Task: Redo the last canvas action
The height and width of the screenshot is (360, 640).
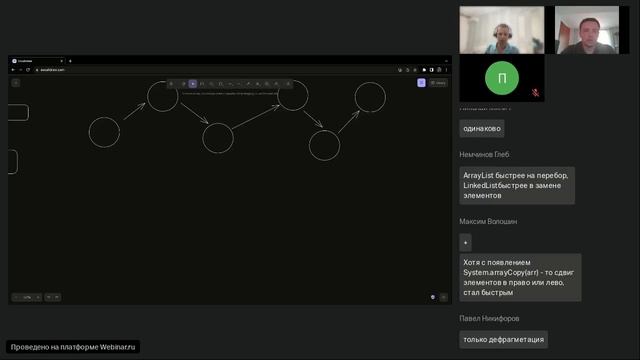Action: (x=57, y=297)
